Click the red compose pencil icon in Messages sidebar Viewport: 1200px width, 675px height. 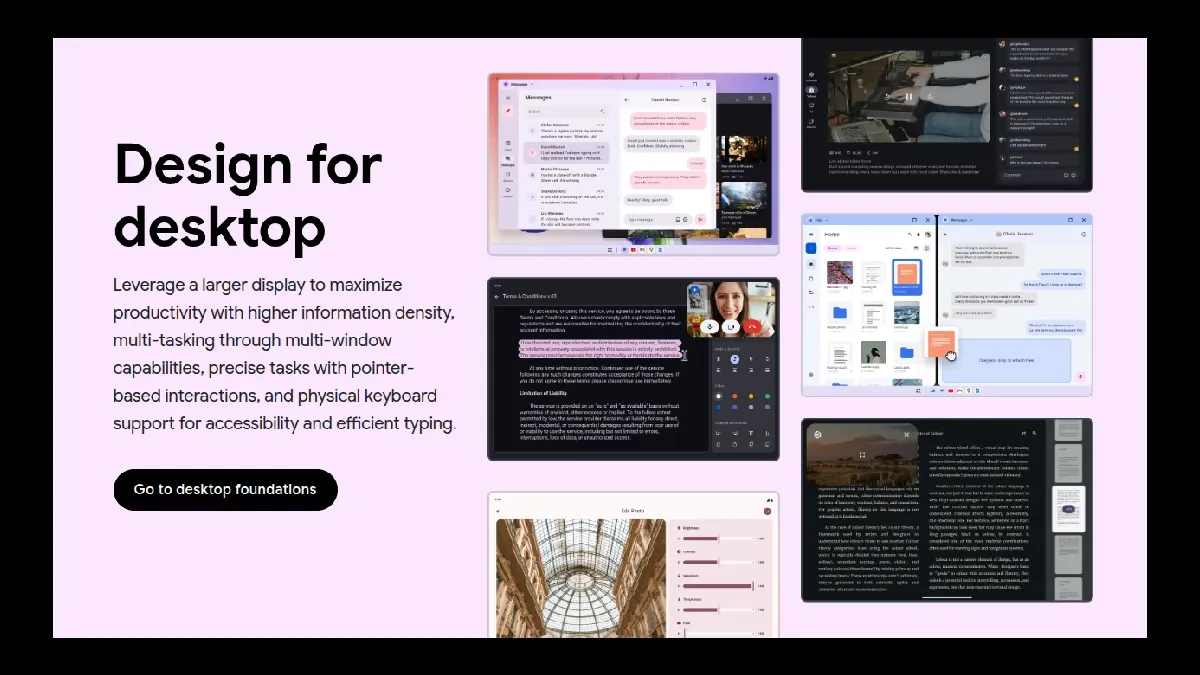point(508,110)
